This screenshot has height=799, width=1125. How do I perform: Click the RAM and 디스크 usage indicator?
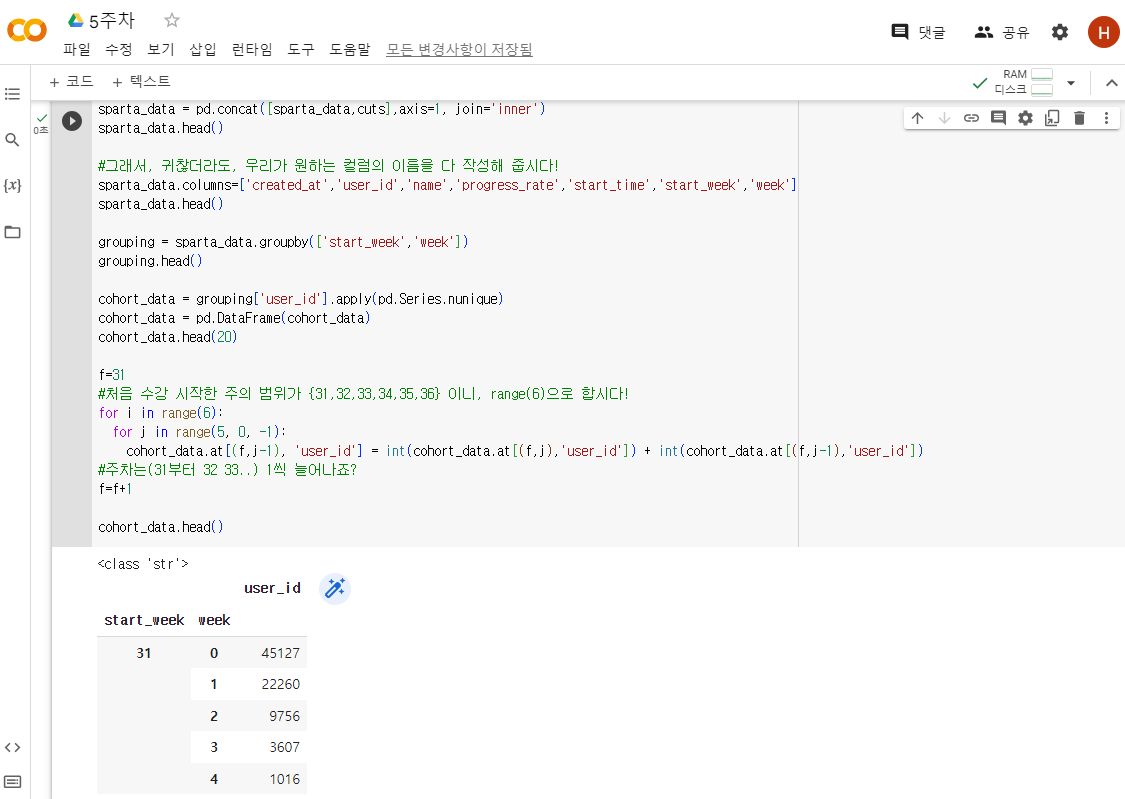1024,82
